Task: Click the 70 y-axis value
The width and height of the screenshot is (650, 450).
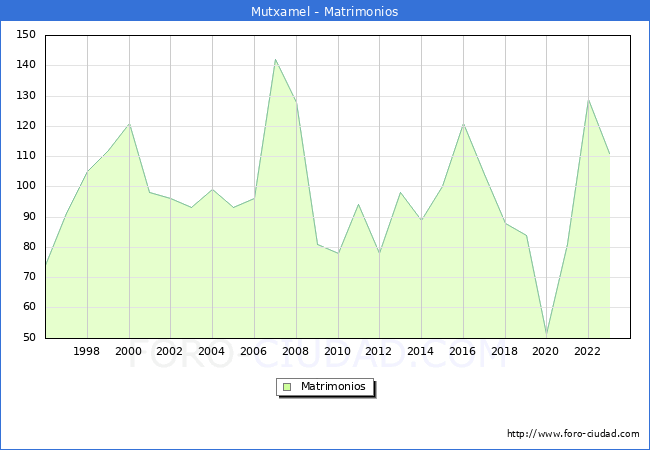Action: 29,277
